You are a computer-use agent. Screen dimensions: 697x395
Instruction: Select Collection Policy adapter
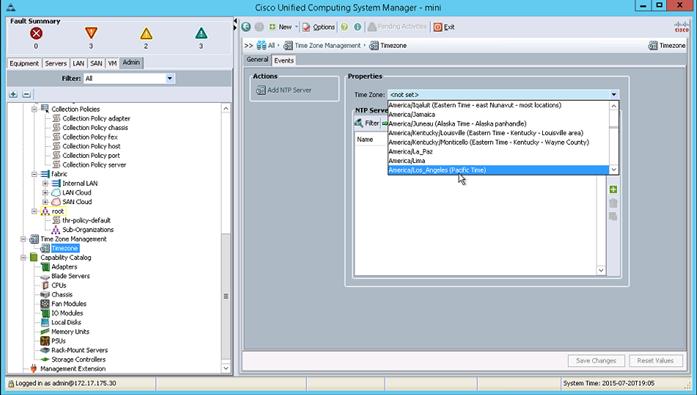[96, 119]
